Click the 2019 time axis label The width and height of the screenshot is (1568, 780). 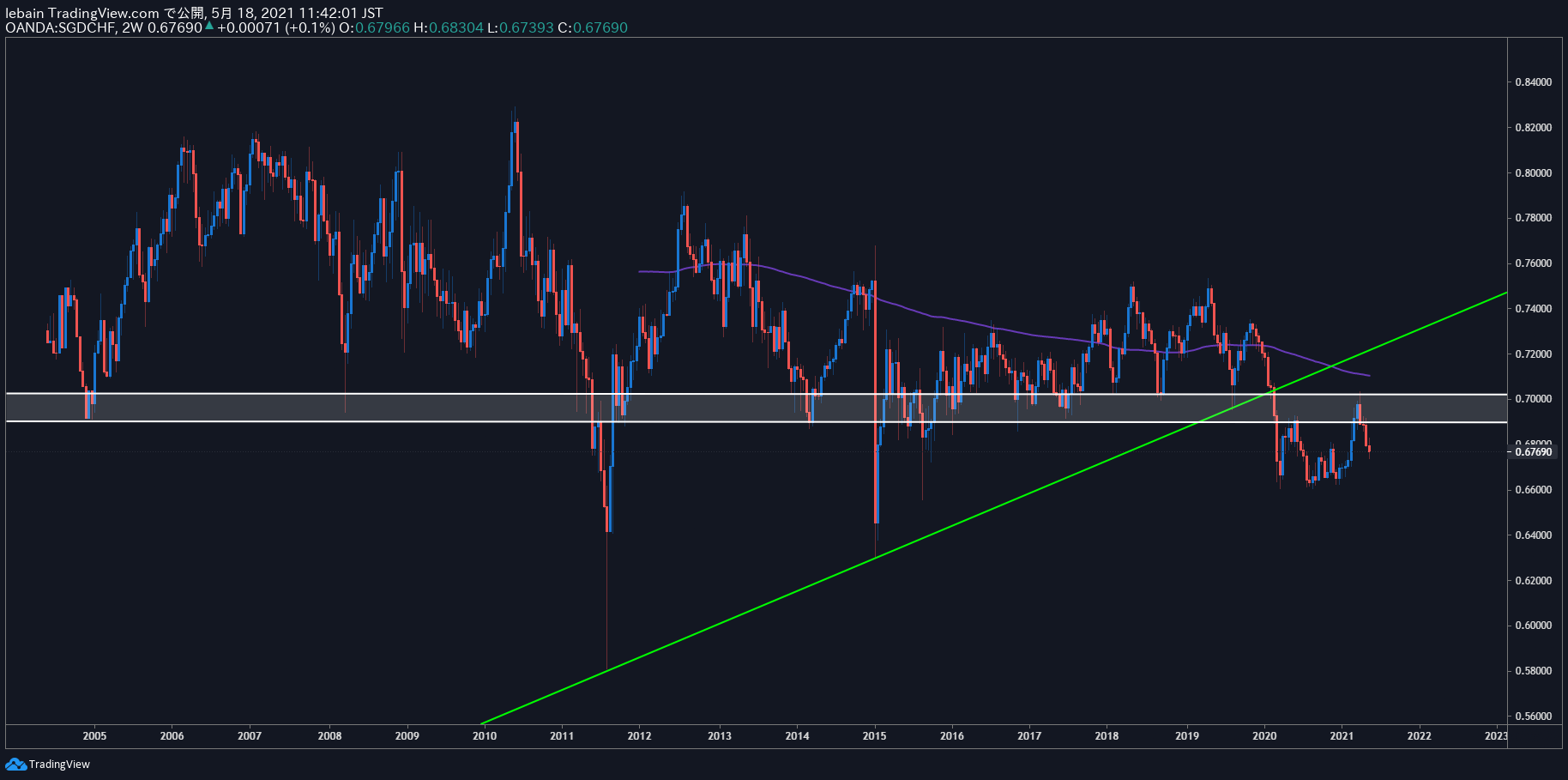pos(1187,735)
